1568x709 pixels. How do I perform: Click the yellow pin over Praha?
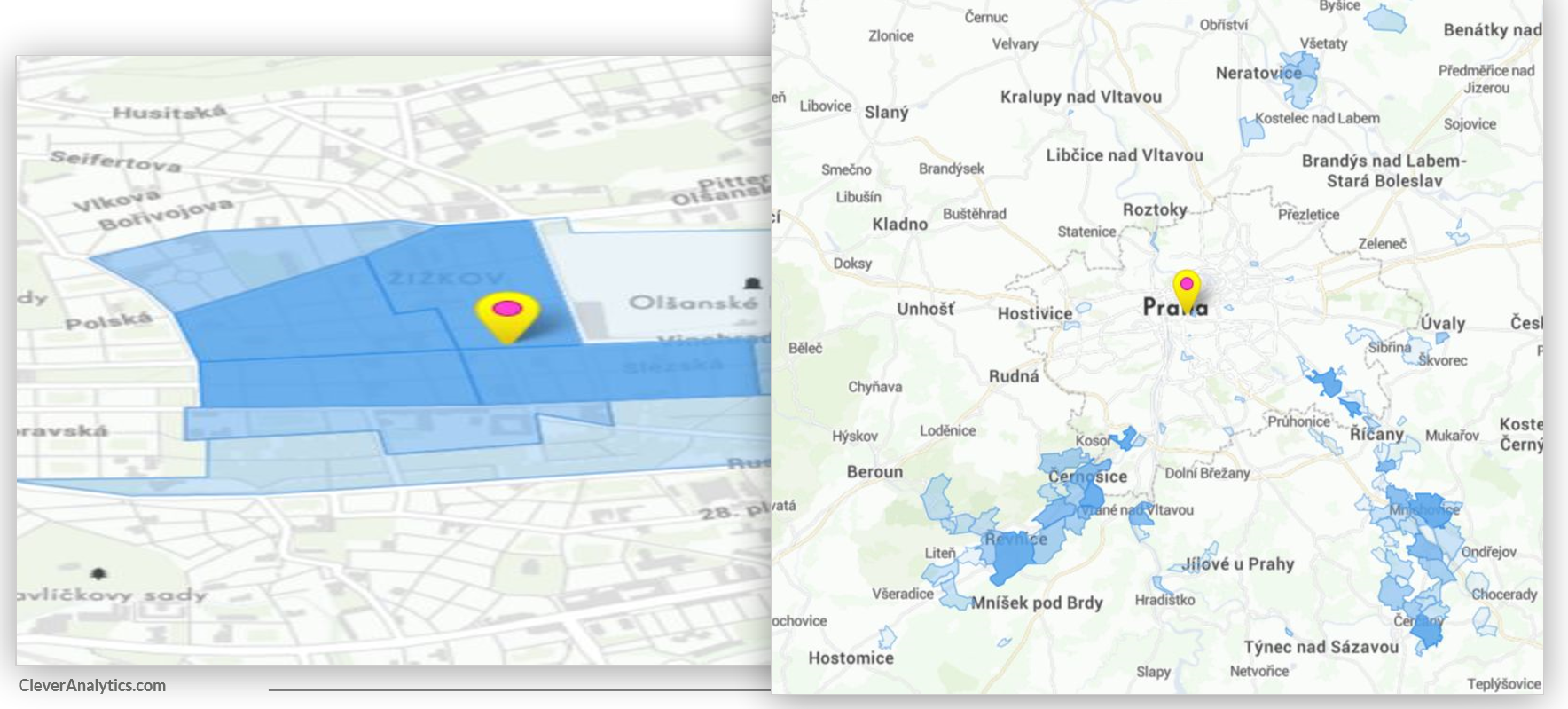coord(1187,289)
